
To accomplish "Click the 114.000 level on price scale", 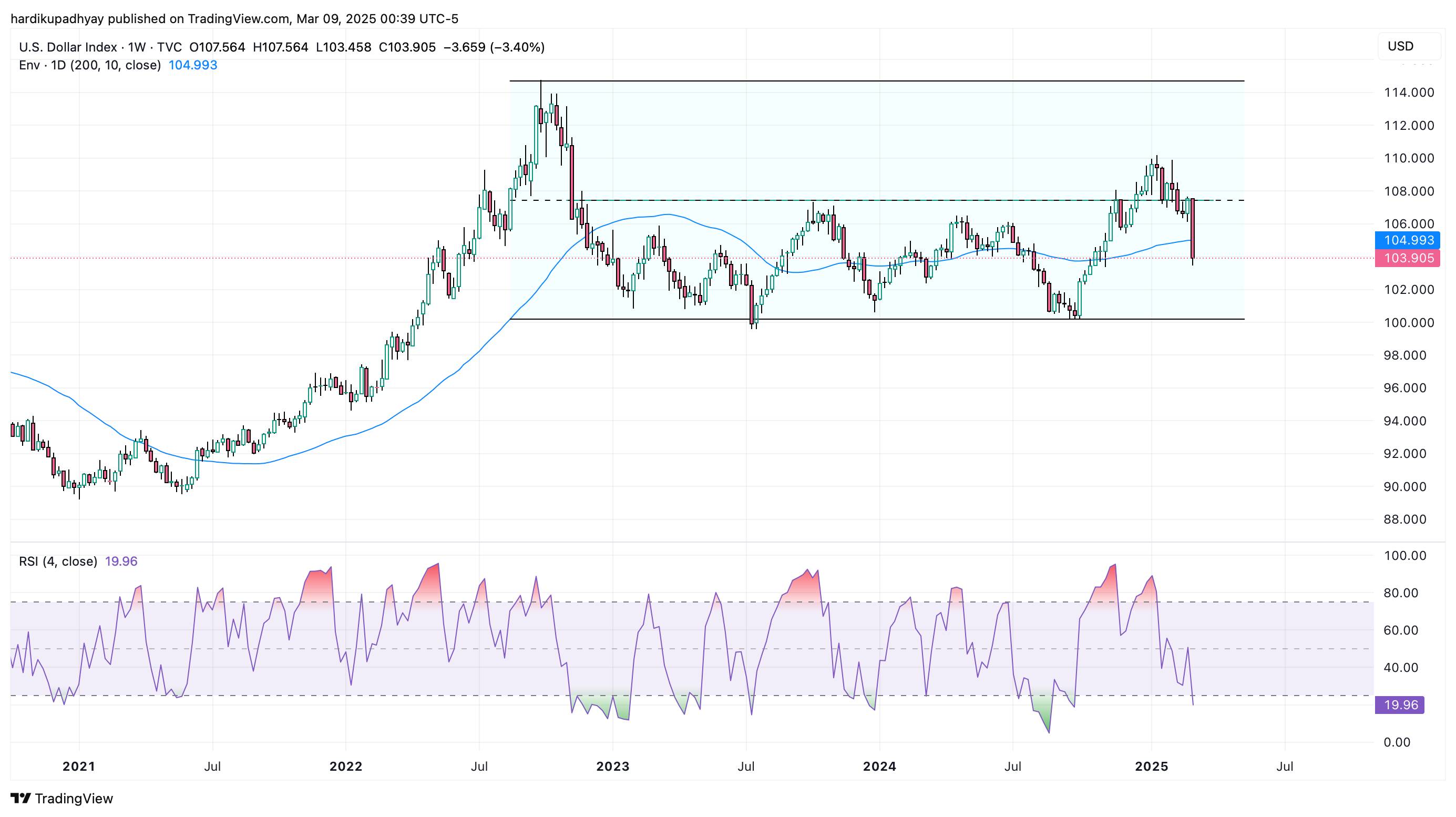I will pos(1409,93).
